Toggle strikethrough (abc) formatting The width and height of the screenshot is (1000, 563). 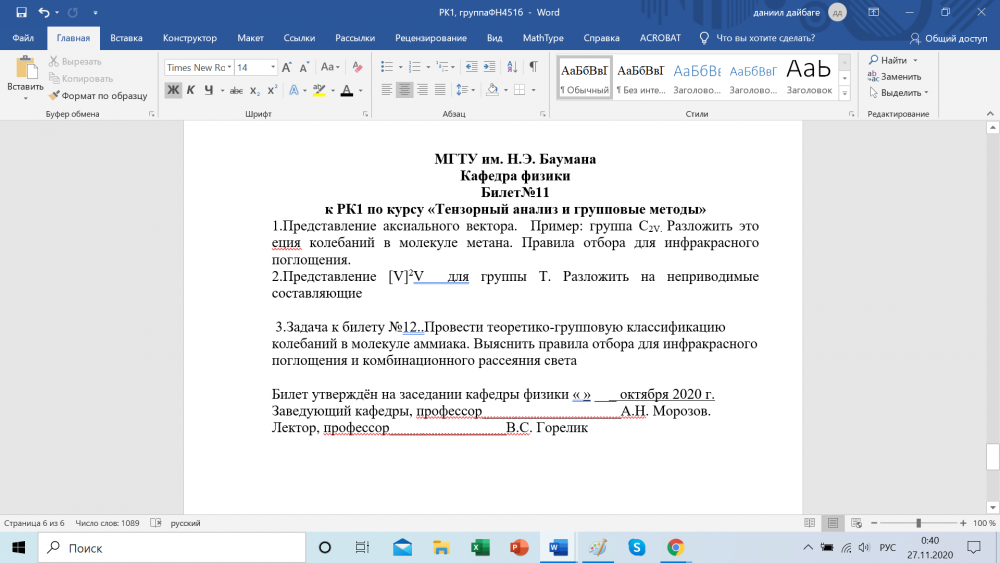[x=236, y=90]
